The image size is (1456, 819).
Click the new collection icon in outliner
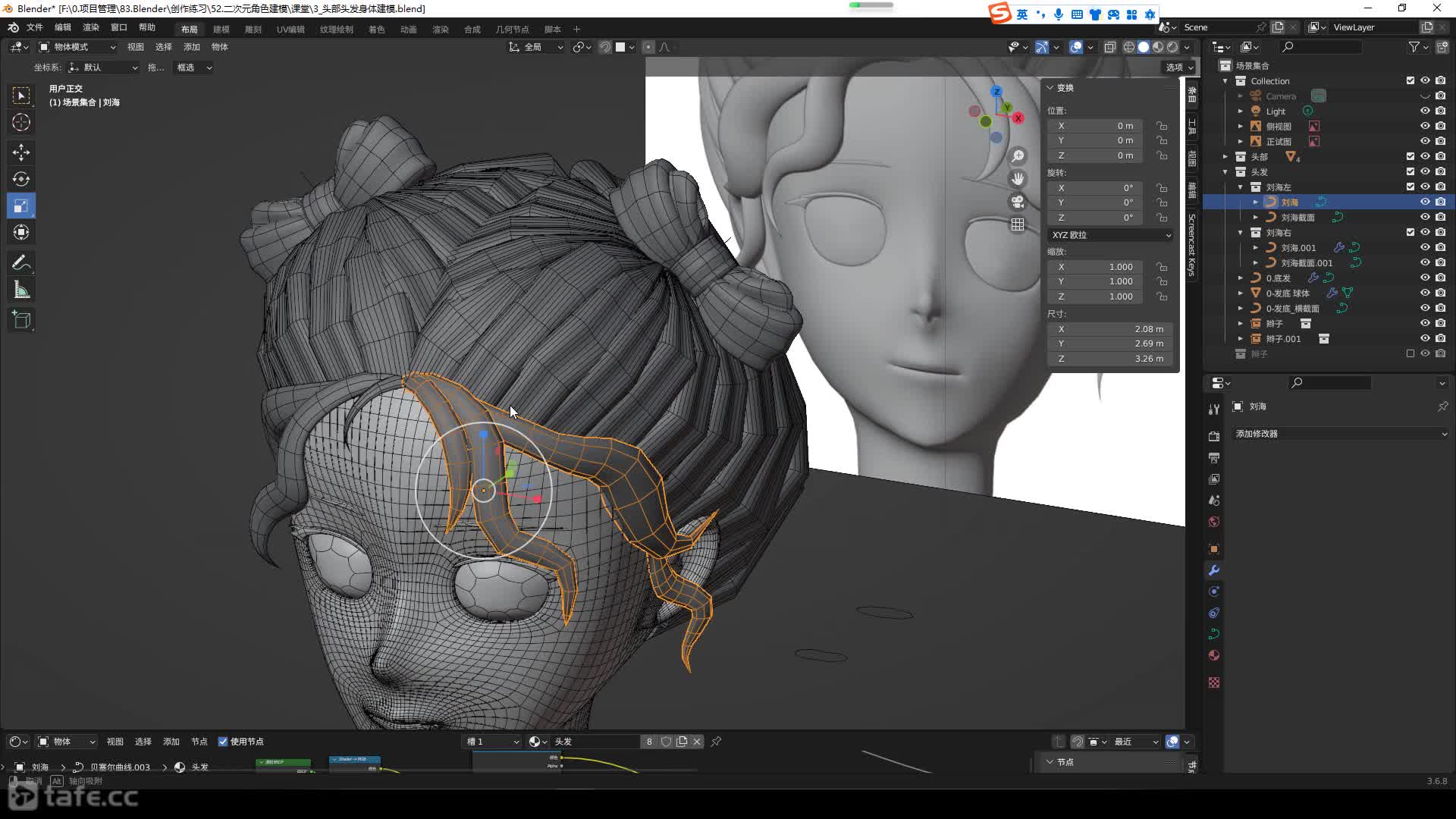pyautogui.click(x=1442, y=47)
